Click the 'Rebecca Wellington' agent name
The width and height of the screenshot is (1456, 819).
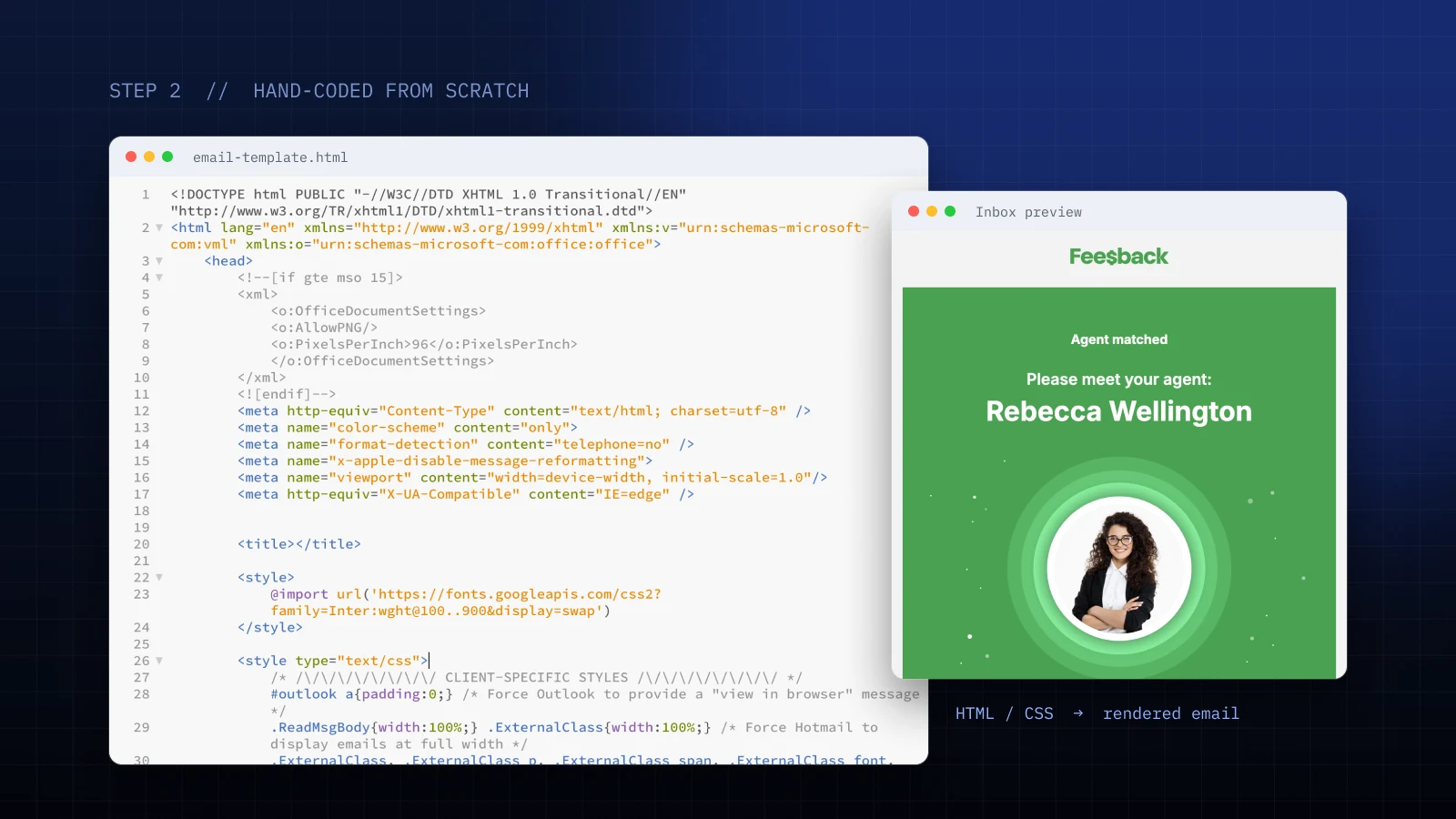point(1118,411)
